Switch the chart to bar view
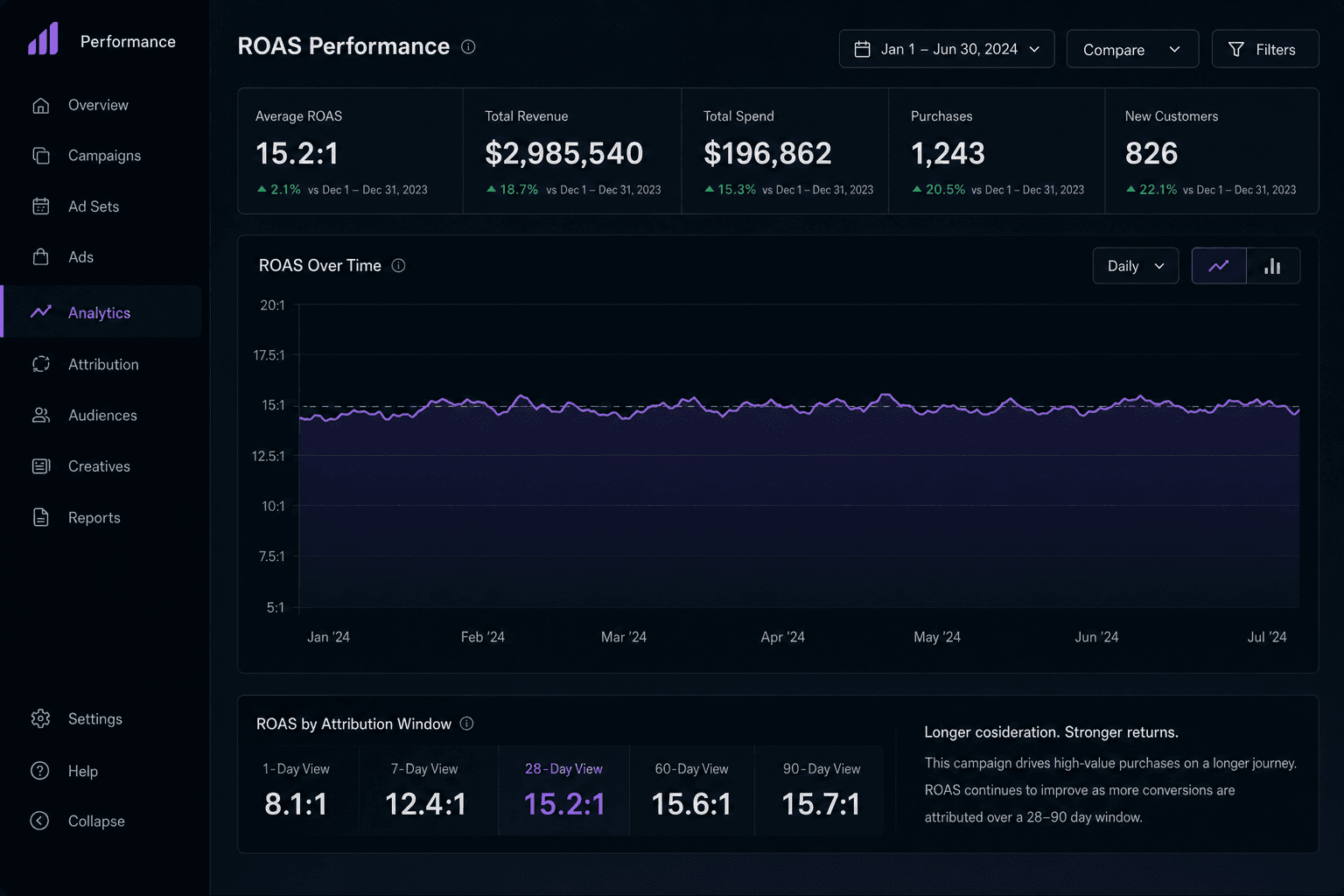This screenshot has height=896, width=1344. 1273,266
